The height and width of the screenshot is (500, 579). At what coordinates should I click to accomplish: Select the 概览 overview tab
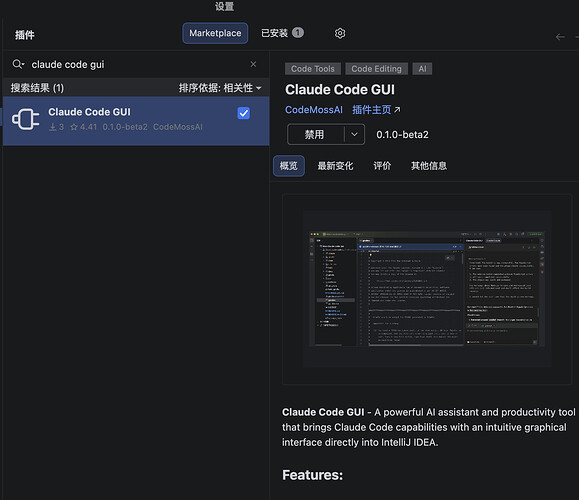[x=289, y=166]
